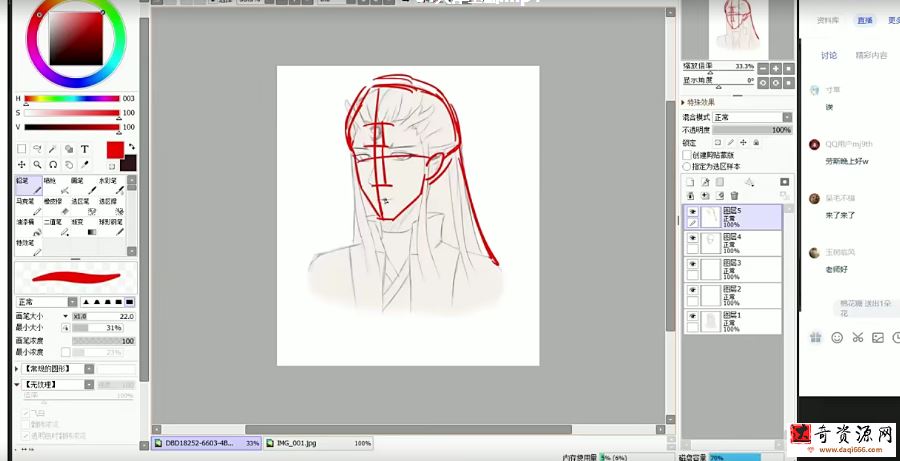Select the lasso selection tool
The height and width of the screenshot is (461, 900).
tap(37, 149)
